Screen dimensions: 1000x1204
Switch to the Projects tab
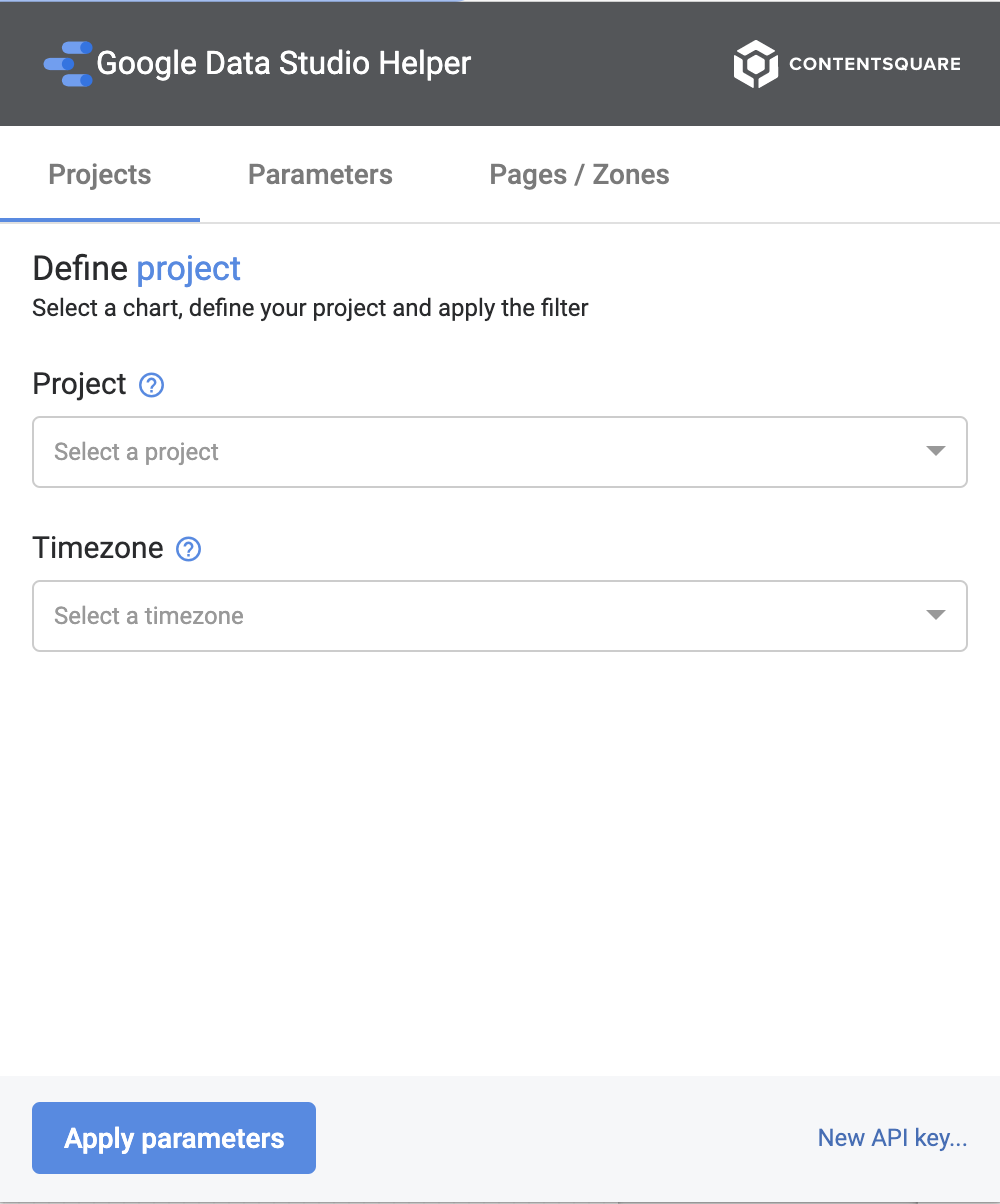(100, 175)
